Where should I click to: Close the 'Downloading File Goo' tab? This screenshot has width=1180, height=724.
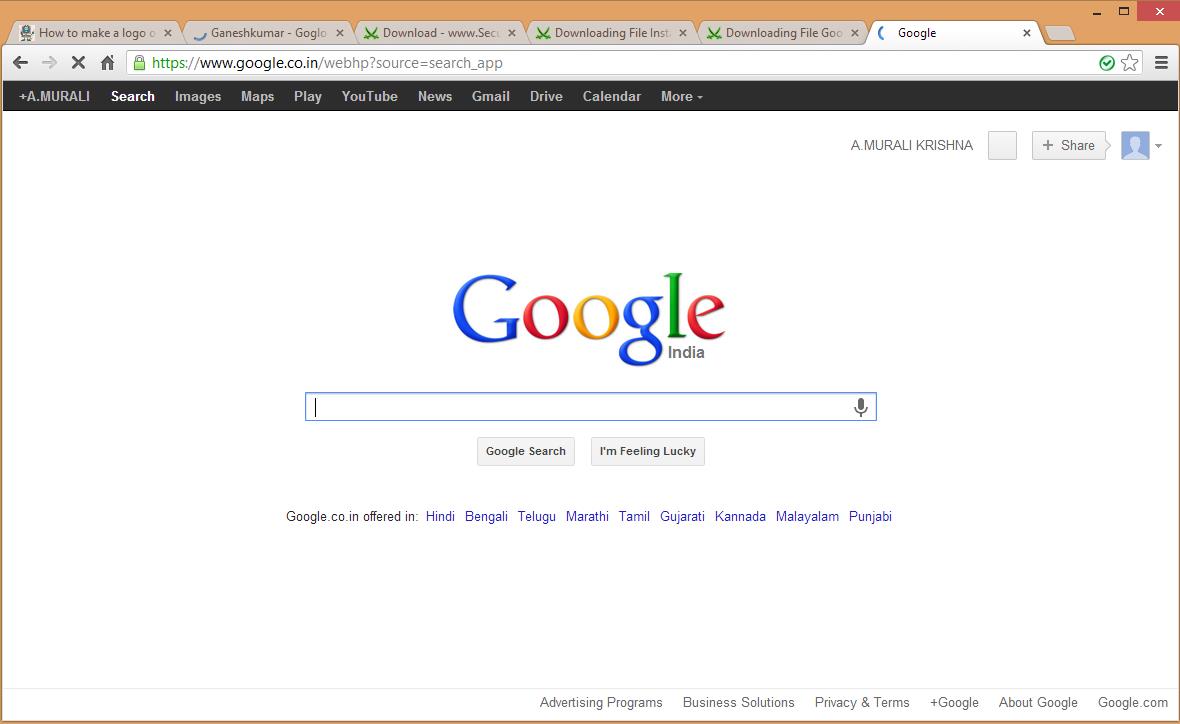pos(854,33)
